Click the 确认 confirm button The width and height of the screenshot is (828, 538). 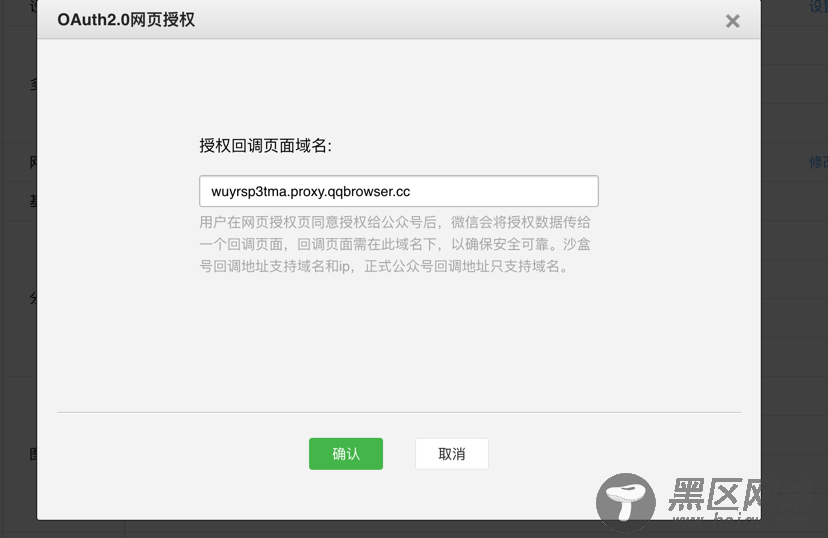346,454
